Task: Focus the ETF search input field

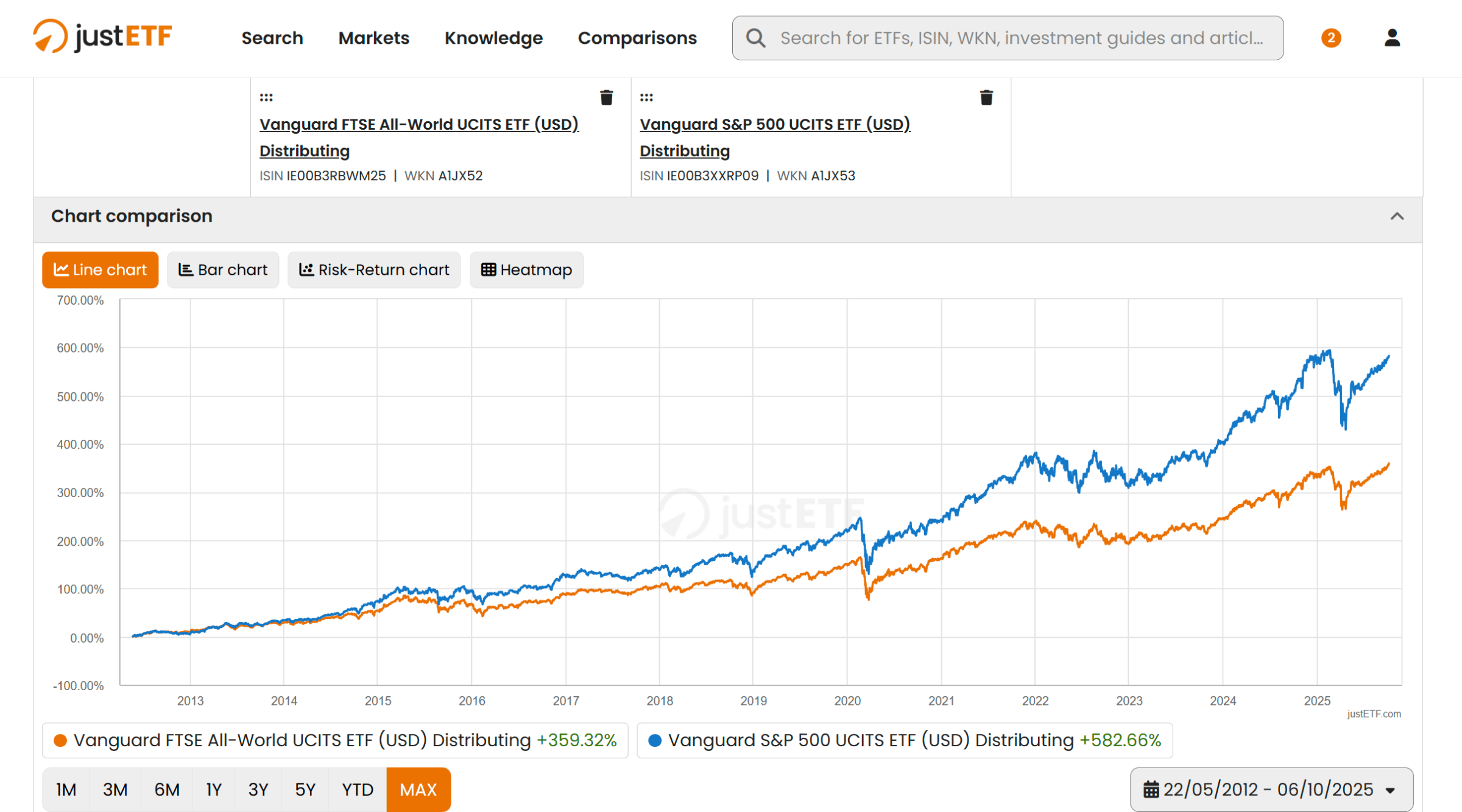Action: [x=1021, y=38]
